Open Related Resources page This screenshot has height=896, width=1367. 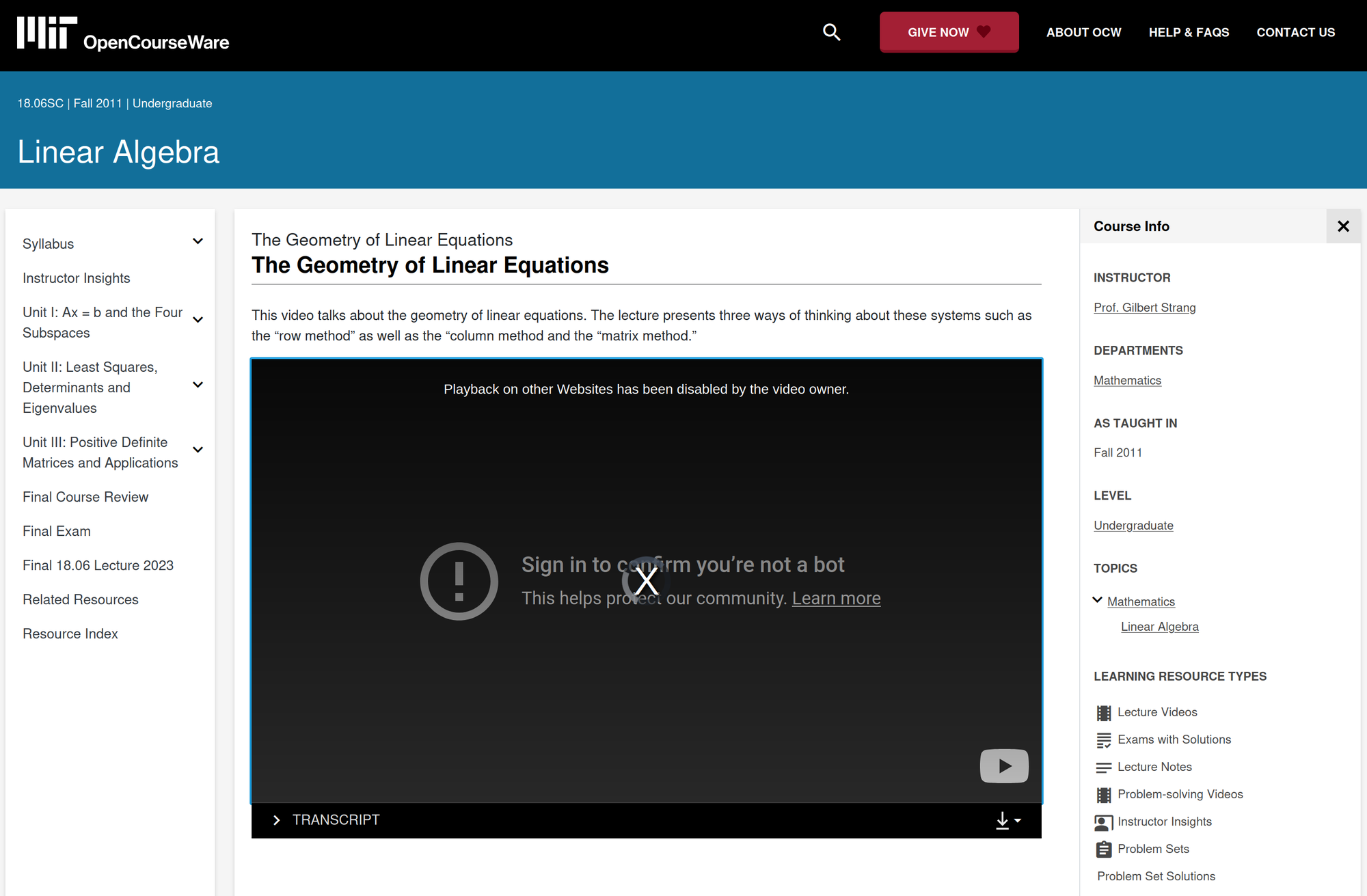pyautogui.click(x=81, y=599)
